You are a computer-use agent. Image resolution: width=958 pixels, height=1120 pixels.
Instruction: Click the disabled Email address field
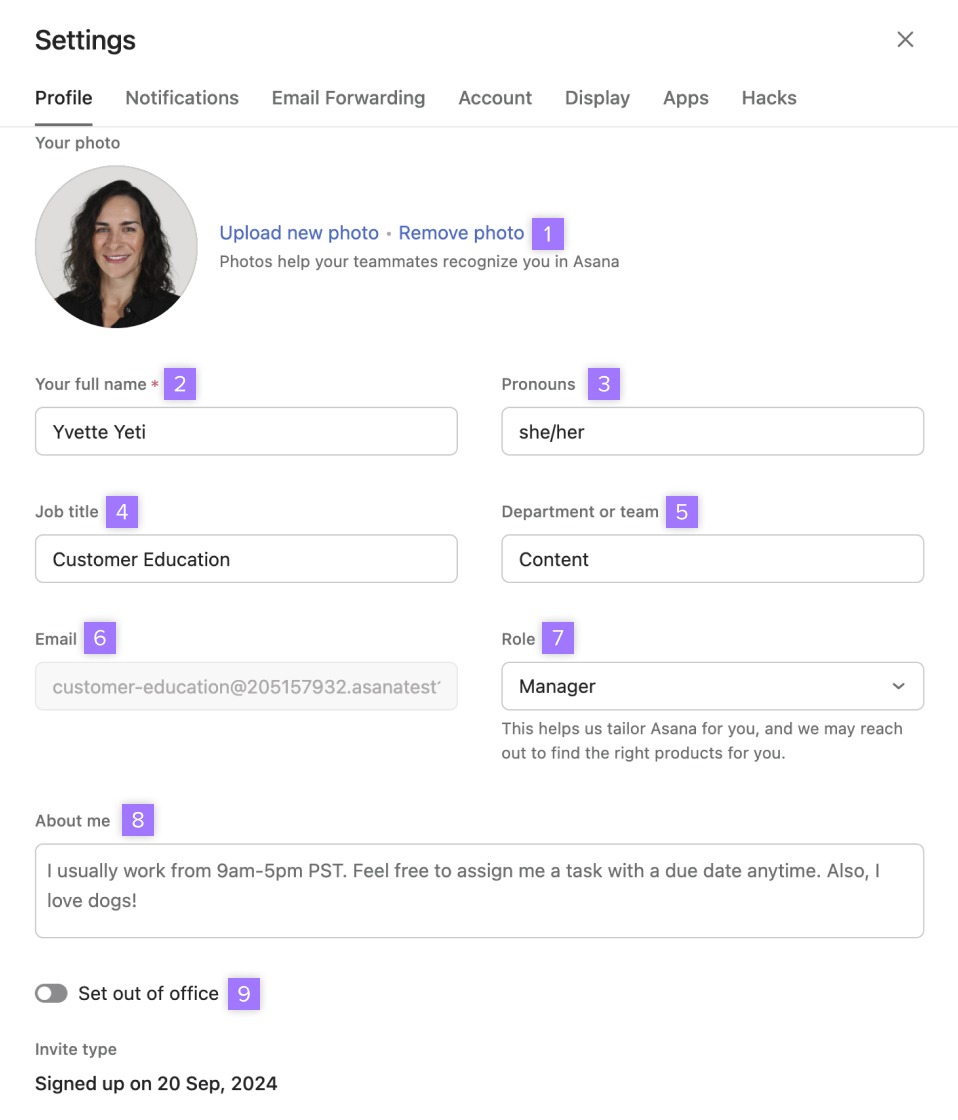pyautogui.click(x=246, y=686)
